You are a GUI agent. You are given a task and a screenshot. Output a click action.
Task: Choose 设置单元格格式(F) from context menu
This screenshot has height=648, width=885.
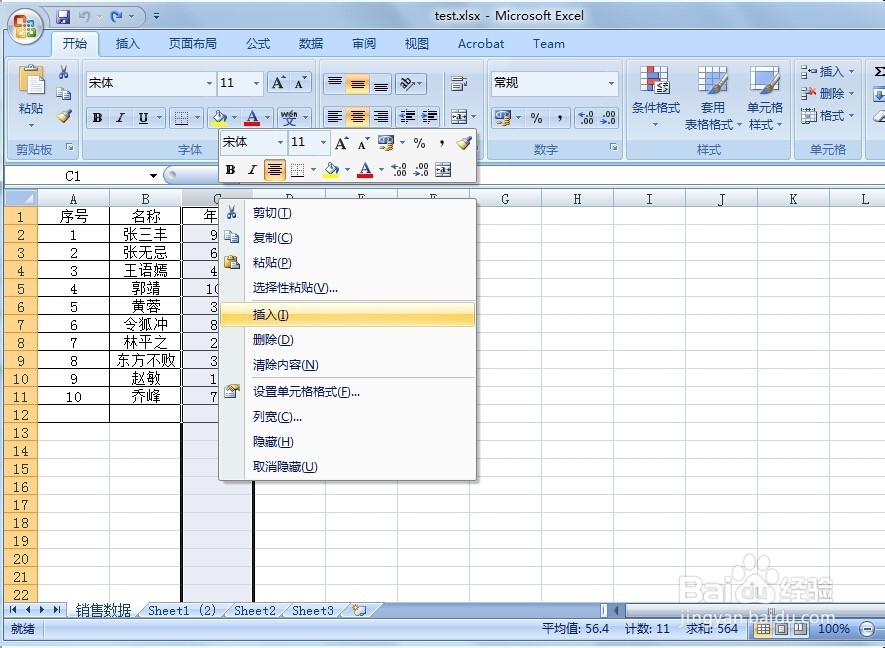[x=348, y=392]
